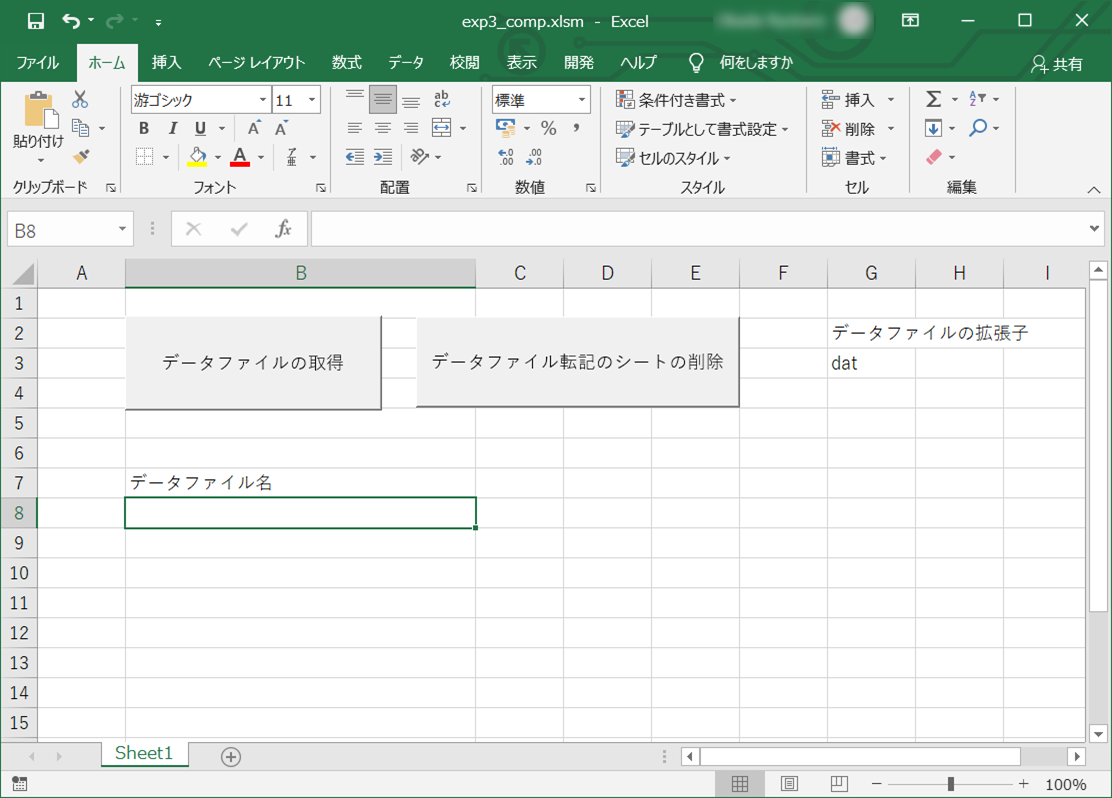Decrease the indent level
Image resolution: width=1112 pixels, height=798 pixels.
point(355,157)
